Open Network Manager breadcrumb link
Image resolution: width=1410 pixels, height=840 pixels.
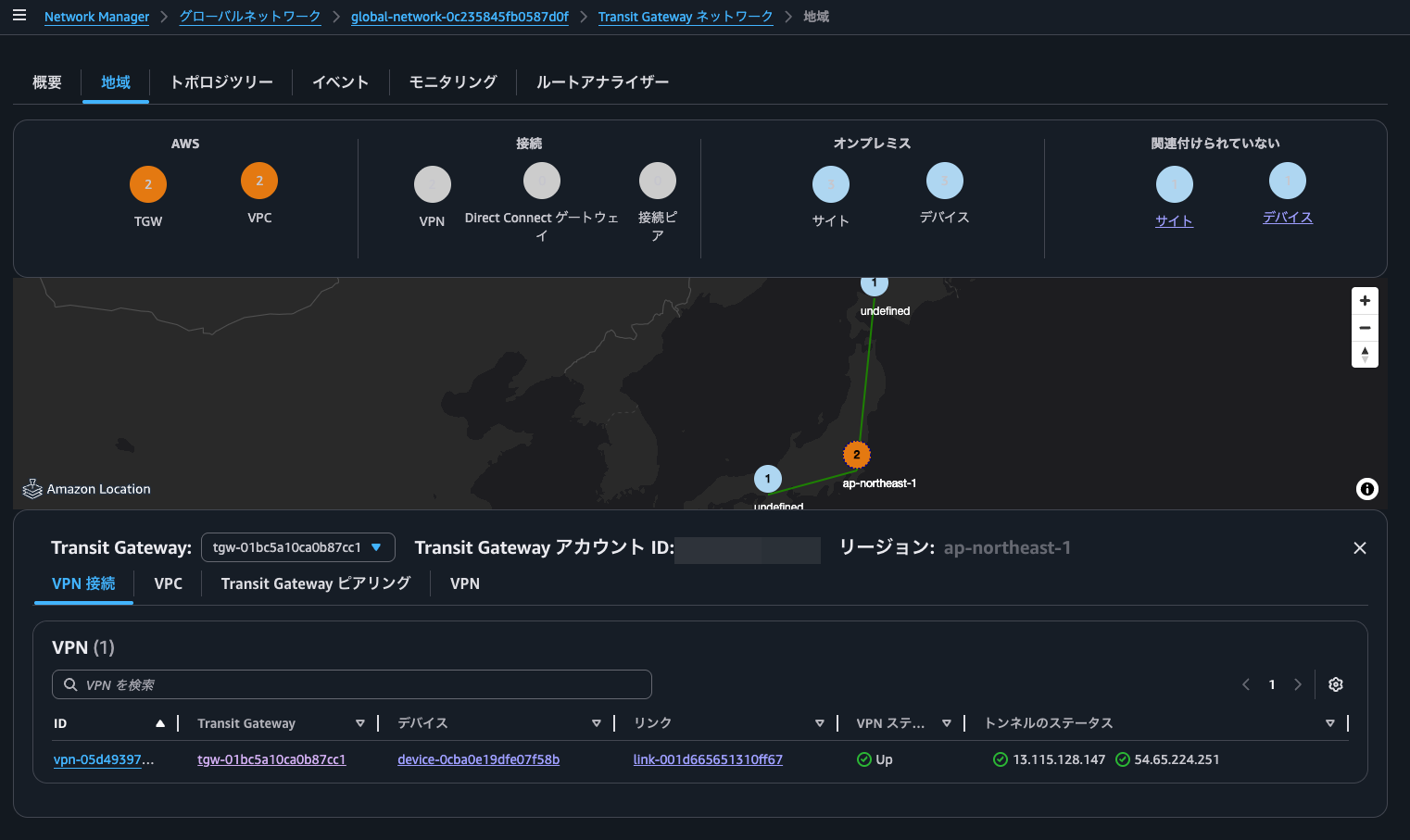tap(96, 17)
